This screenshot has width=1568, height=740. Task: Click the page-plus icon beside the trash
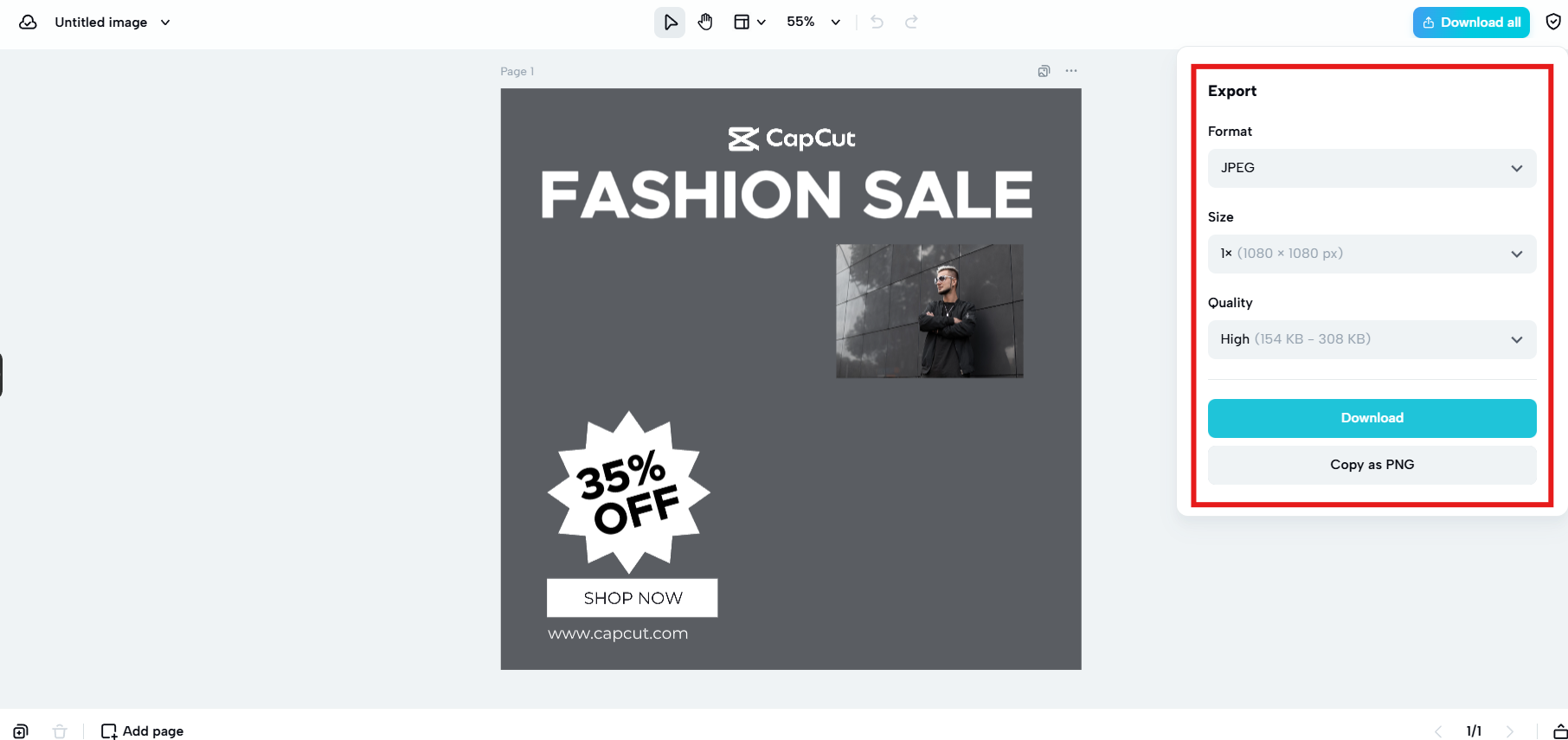[x=21, y=731]
